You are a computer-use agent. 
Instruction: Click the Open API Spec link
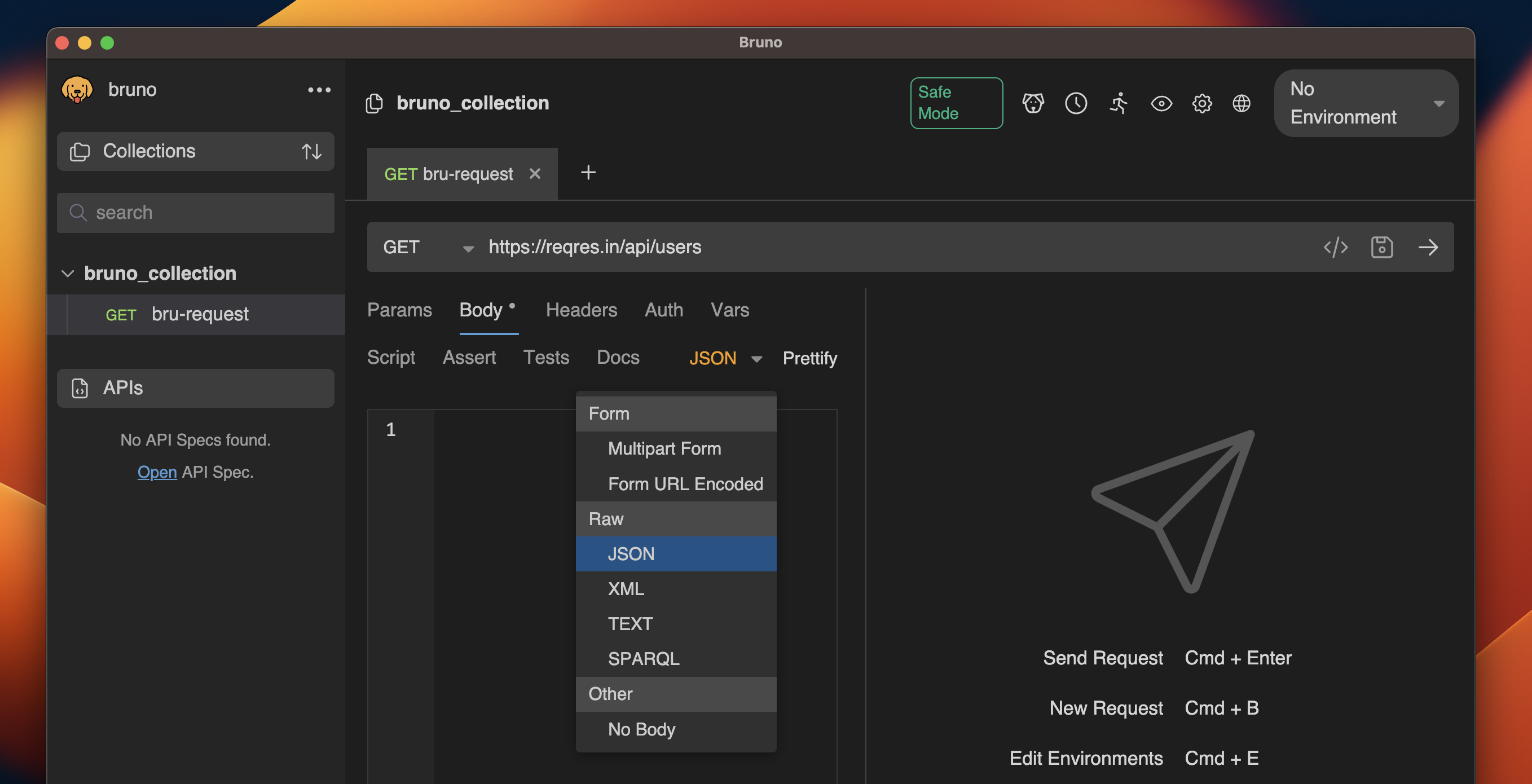[157, 472]
